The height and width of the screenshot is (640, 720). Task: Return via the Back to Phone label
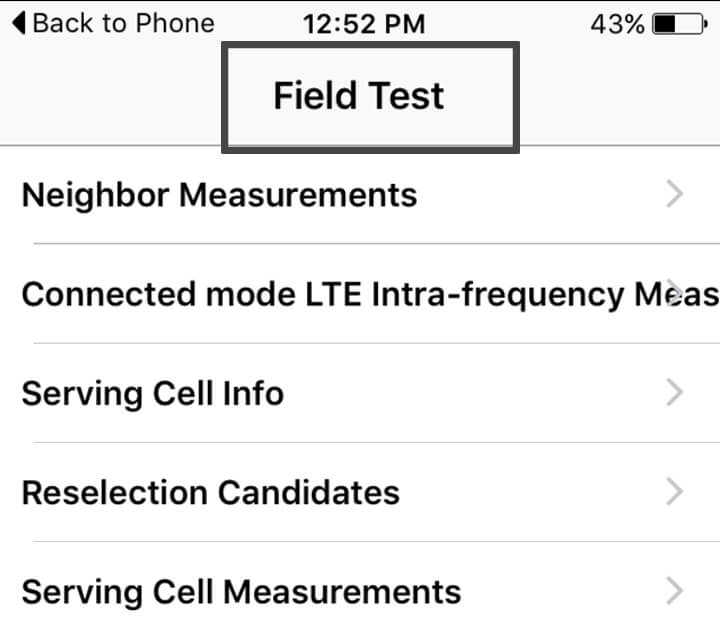pos(123,23)
